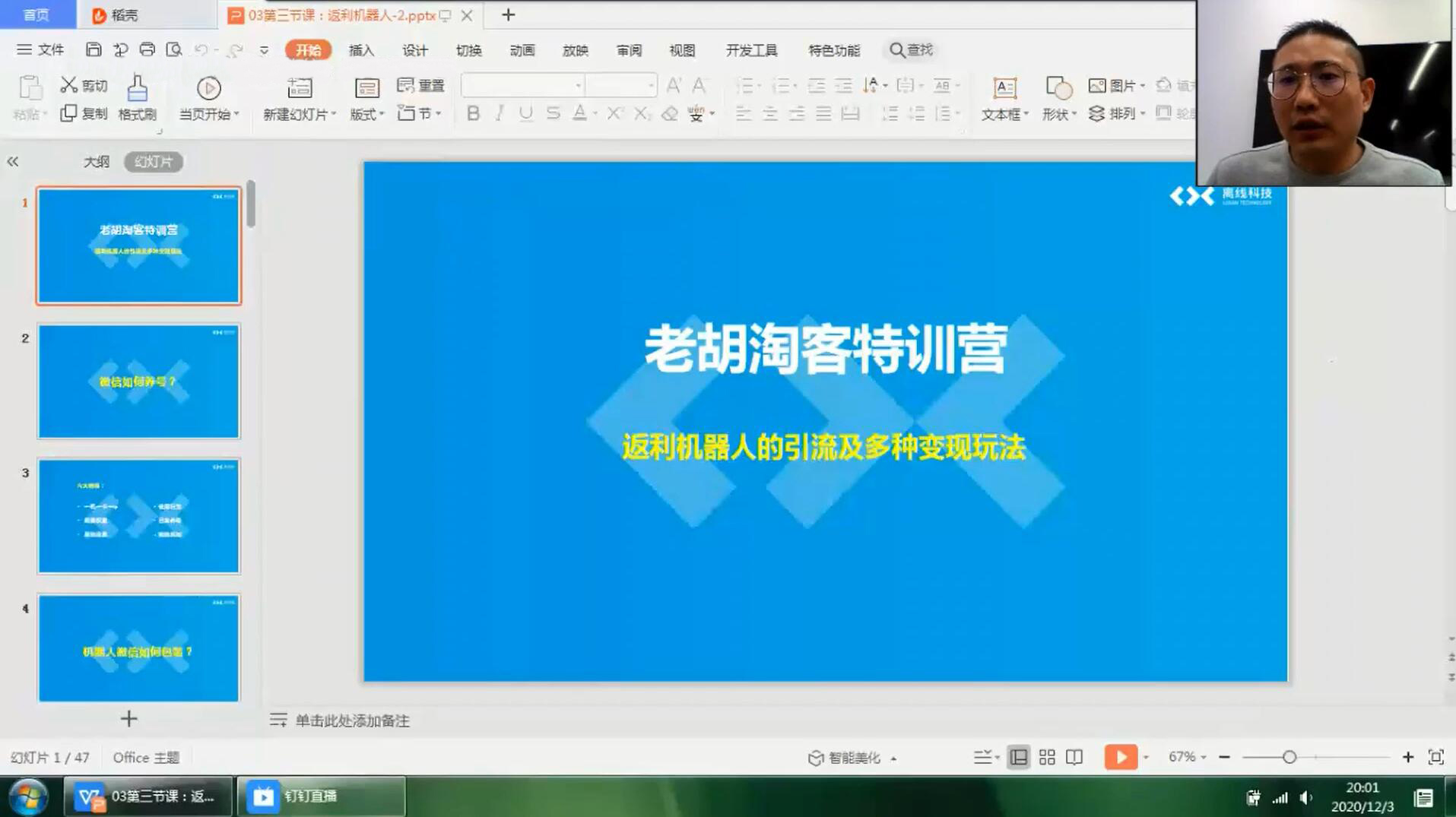The image size is (1456, 817).
Task: Click the undo arrow icon
Action: [201, 49]
